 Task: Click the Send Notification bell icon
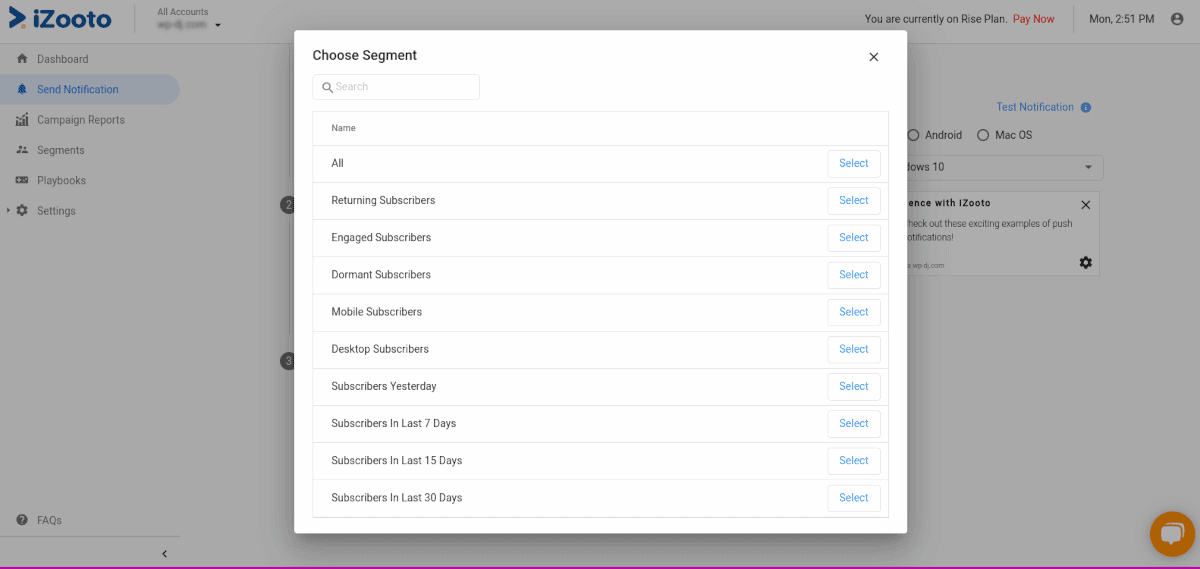[x=22, y=89]
